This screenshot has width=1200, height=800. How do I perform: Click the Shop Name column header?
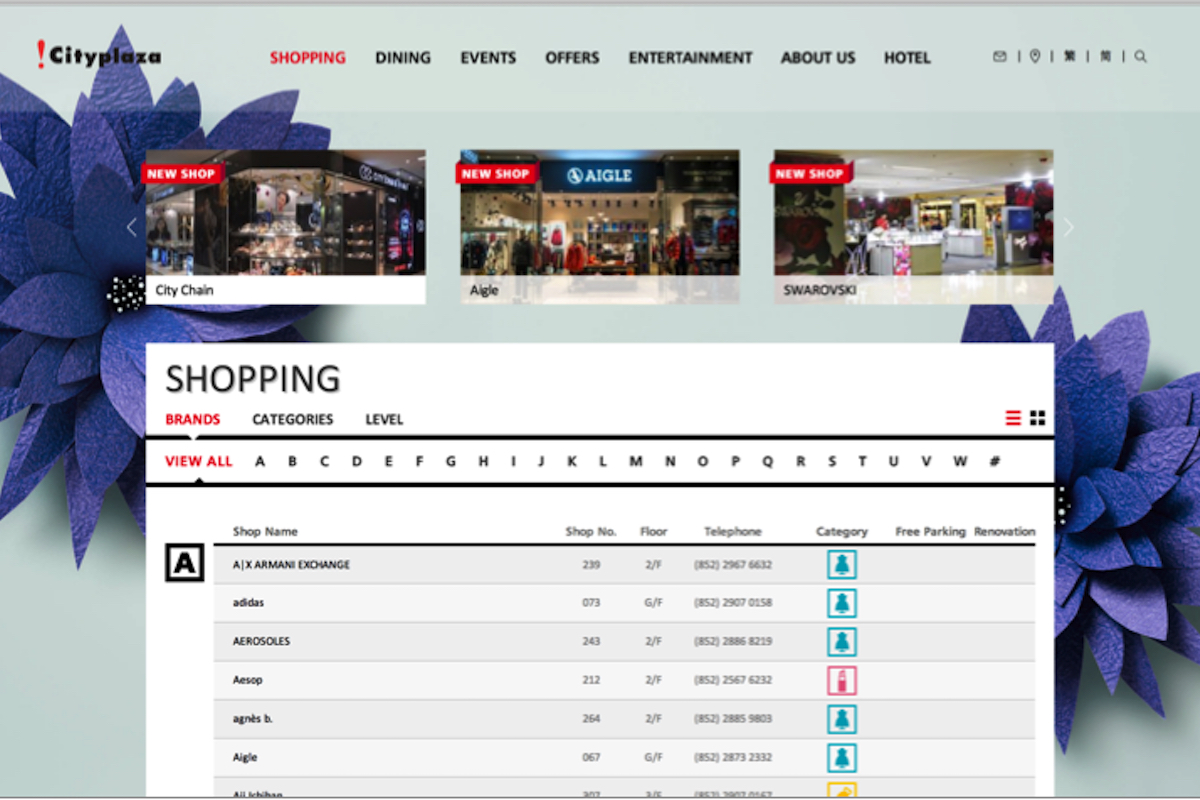click(x=265, y=532)
